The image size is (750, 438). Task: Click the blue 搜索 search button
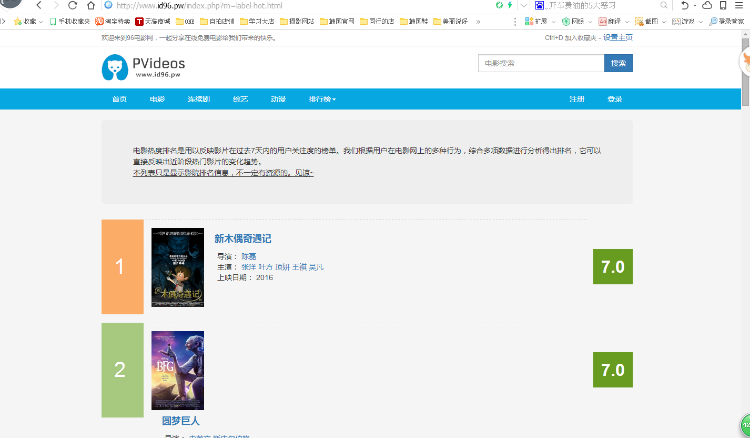click(618, 63)
